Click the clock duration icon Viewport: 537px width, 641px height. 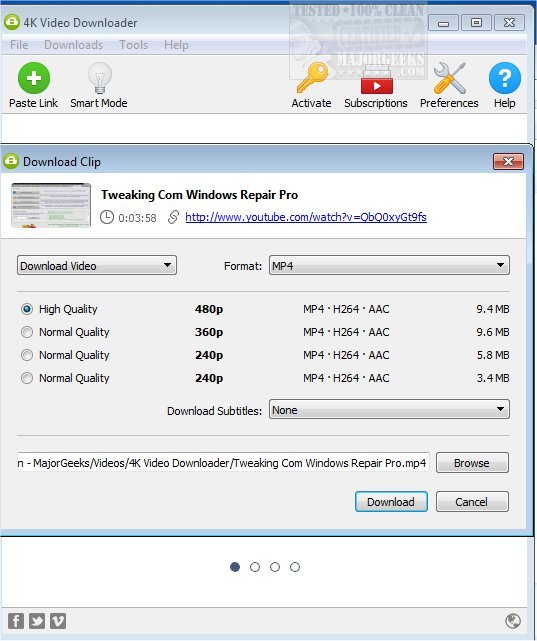[107, 217]
